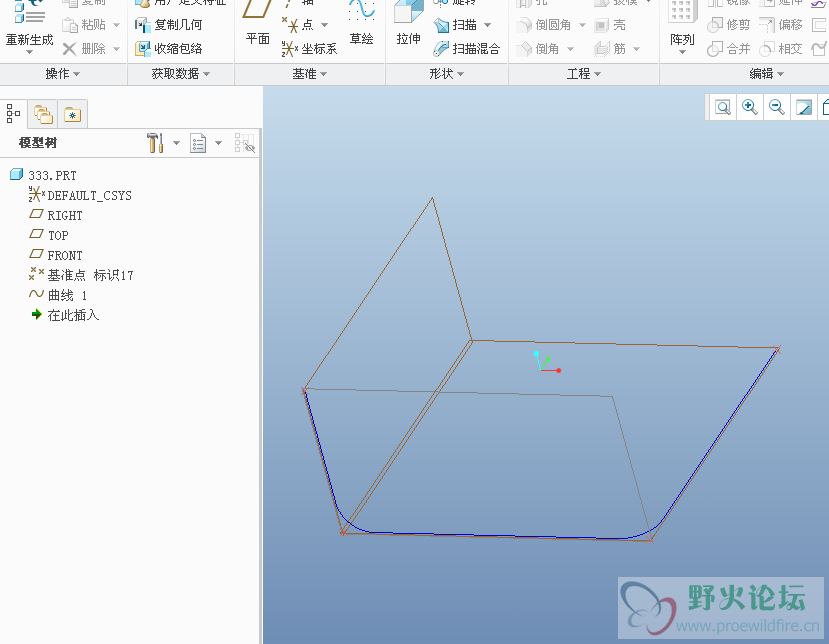Switch to the Model Tree tab
The image size is (829, 644).
click(x=13, y=113)
